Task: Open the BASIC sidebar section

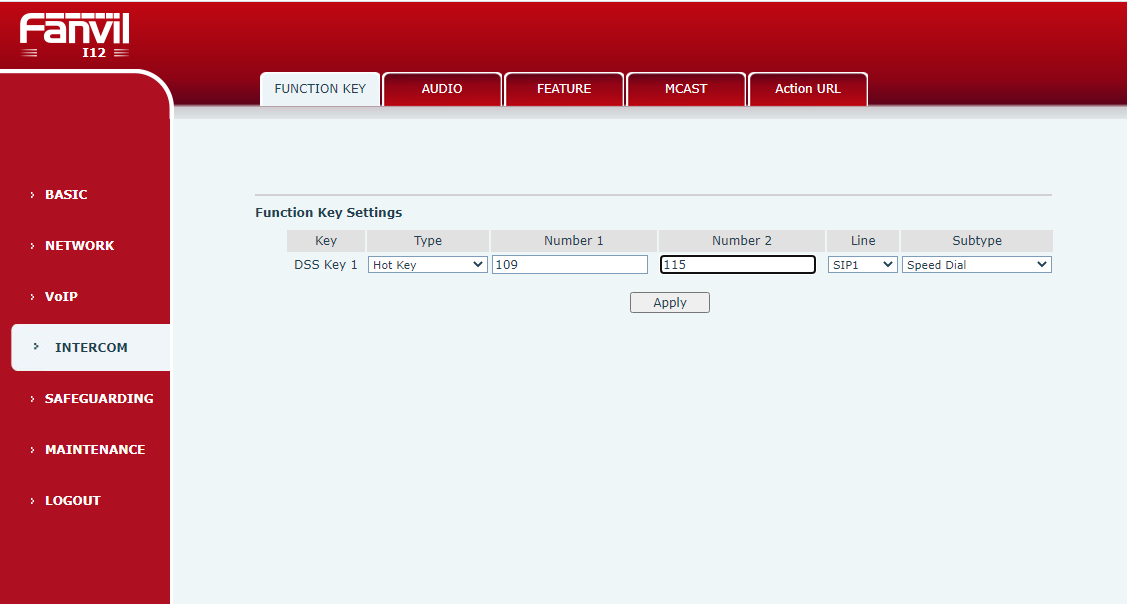Action: [66, 195]
